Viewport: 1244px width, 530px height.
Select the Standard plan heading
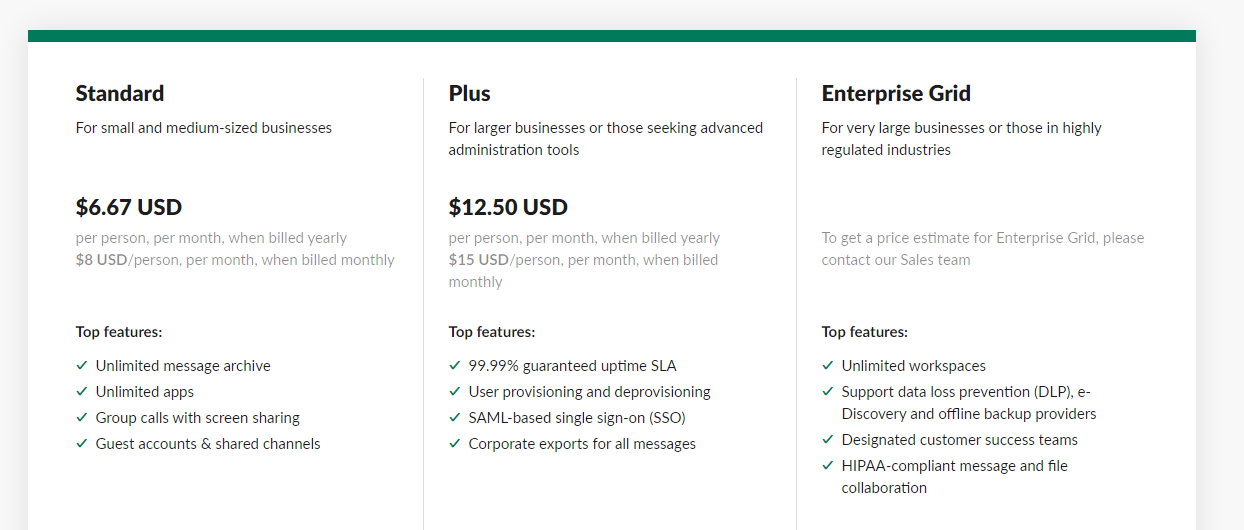click(x=120, y=94)
